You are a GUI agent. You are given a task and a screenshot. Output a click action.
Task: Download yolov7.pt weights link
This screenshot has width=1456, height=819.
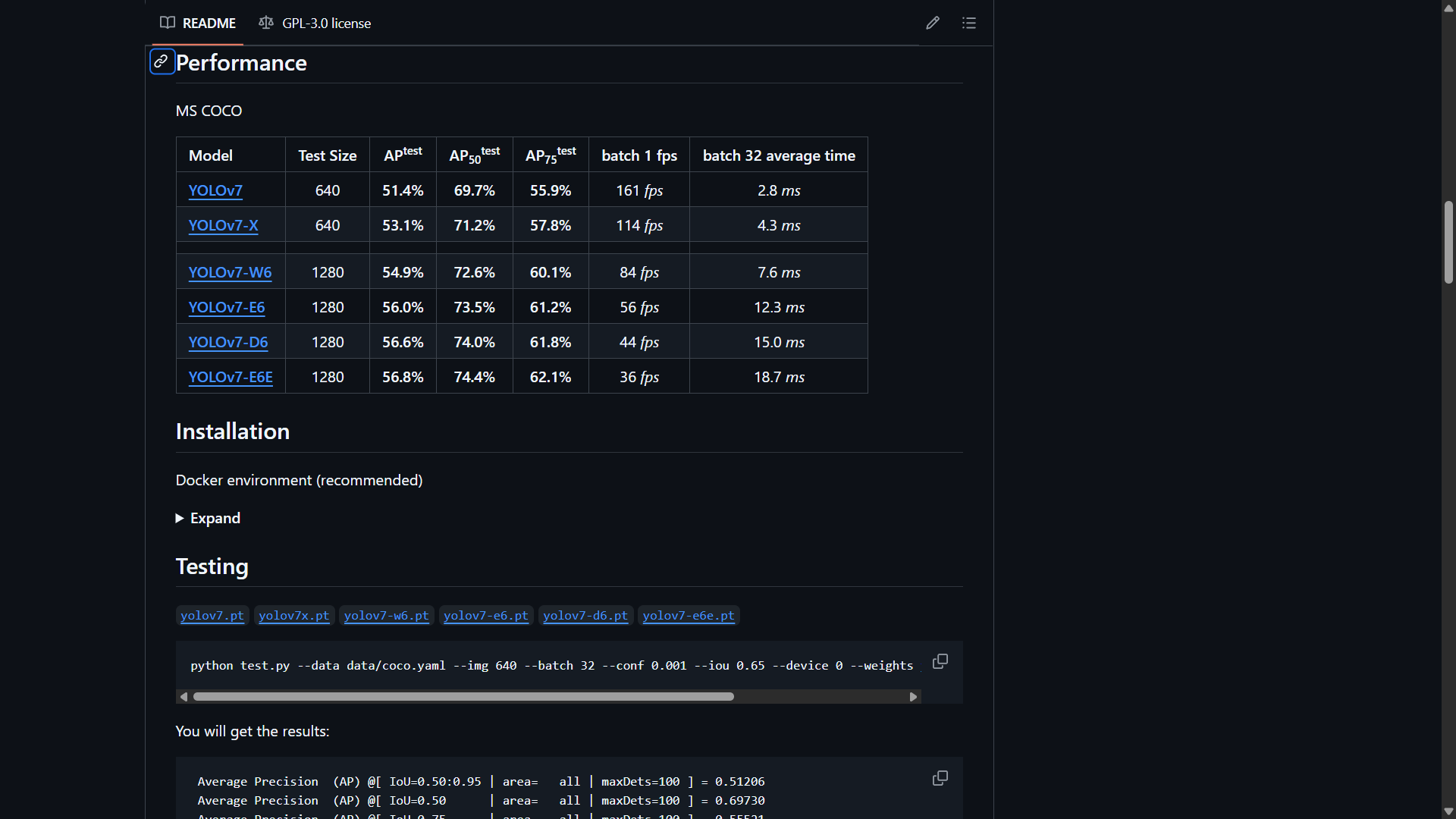pos(212,615)
